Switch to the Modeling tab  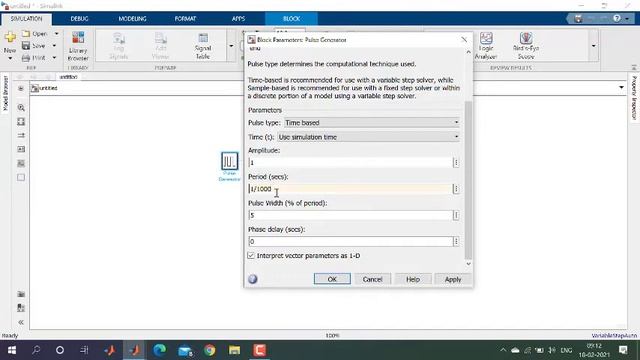pyautogui.click(x=132, y=19)
